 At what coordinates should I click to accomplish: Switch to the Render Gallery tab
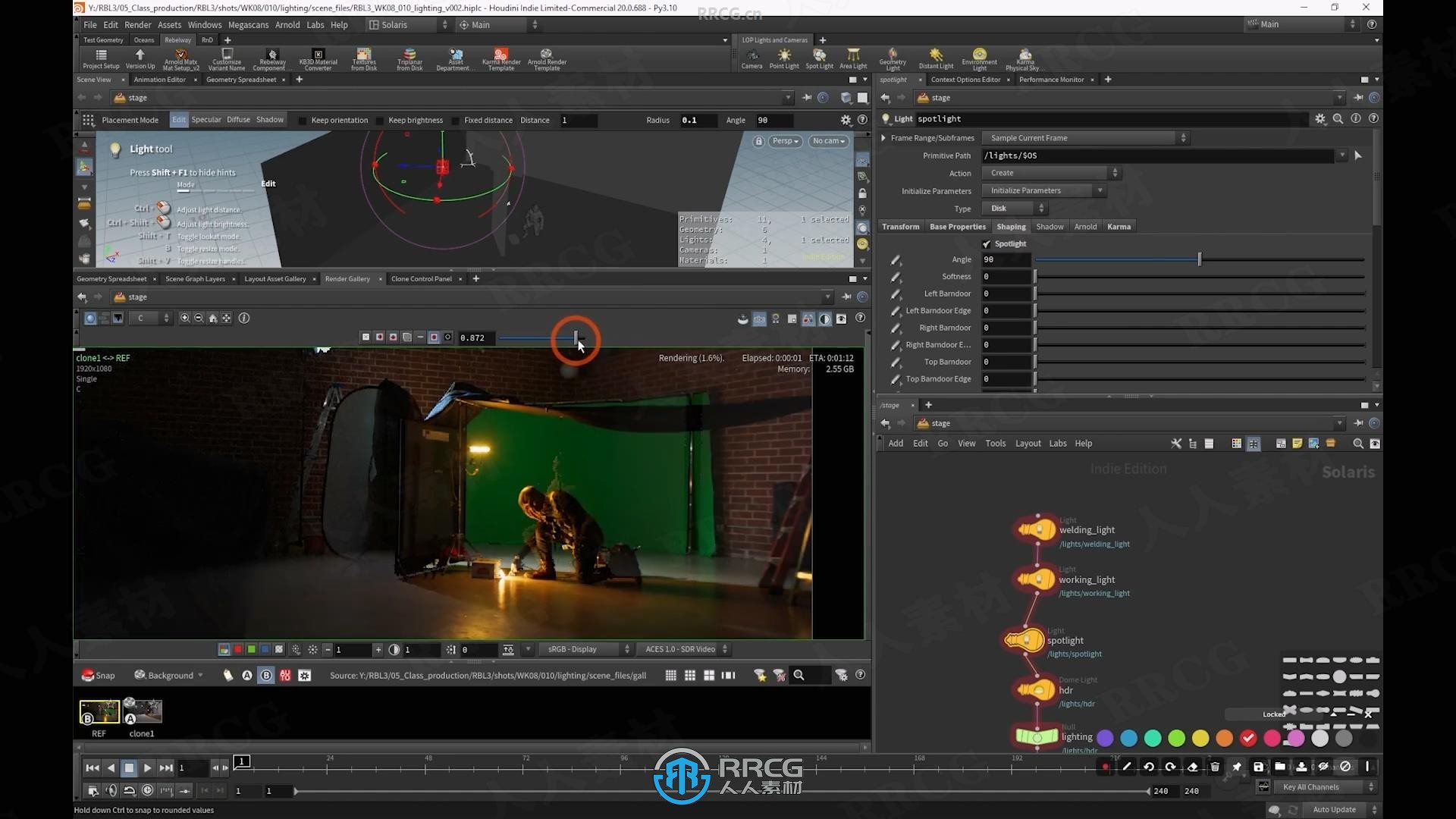pos(347,279)
